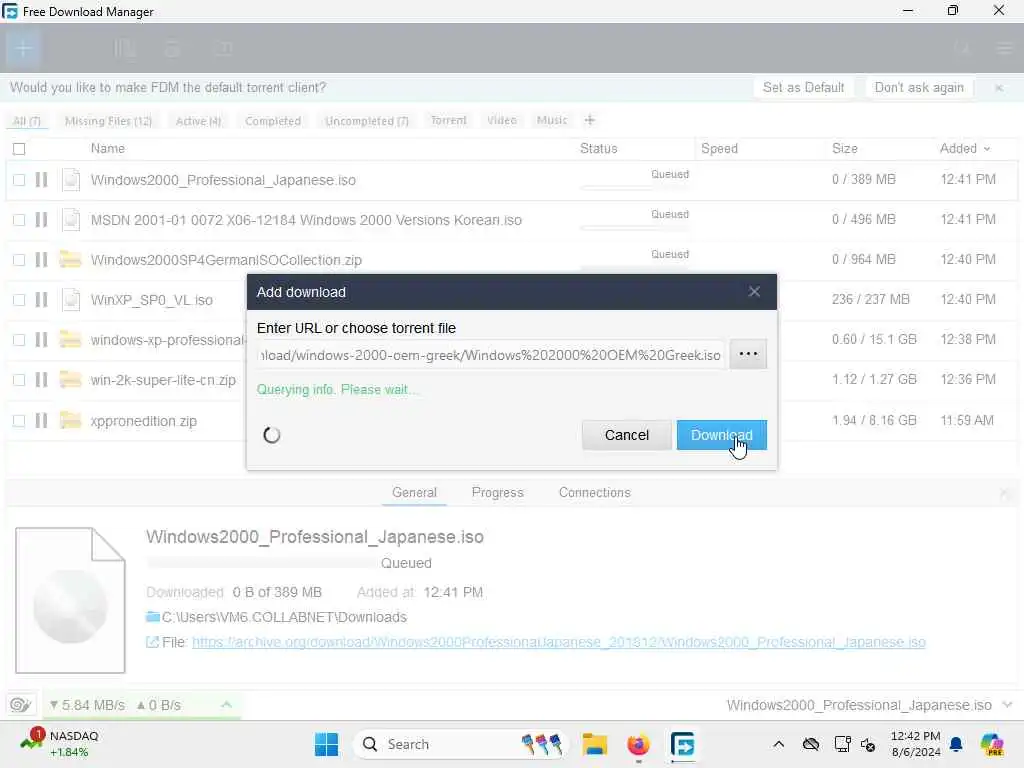Open Windows Start menu
1024x768 pixels.
tap(327, 744)
